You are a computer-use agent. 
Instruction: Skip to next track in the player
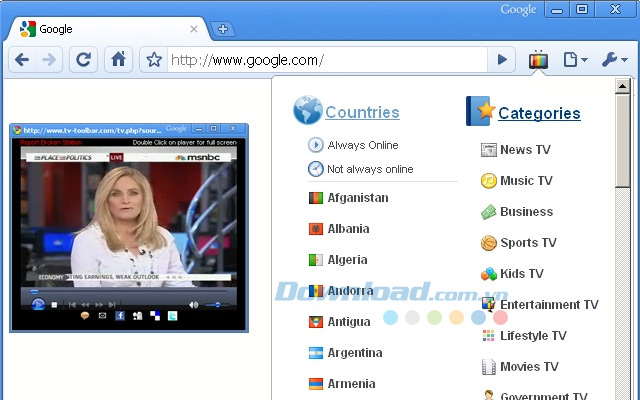pyautogui.click(x=112, y=305)
